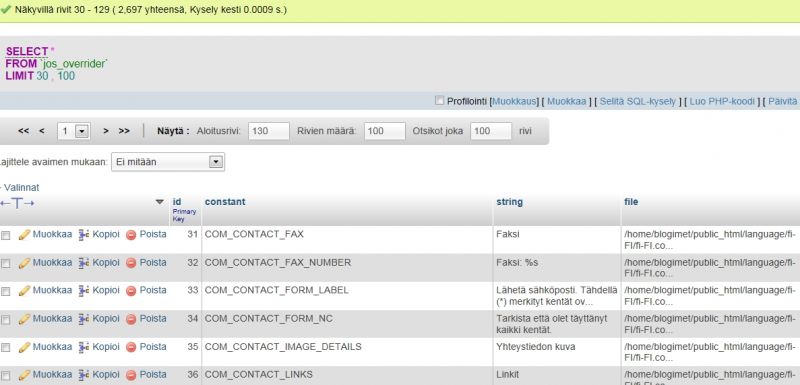This screenshot has width=800, height=385.
Task: Click the Otsikot joka headers field
Action: pos(491,131)
